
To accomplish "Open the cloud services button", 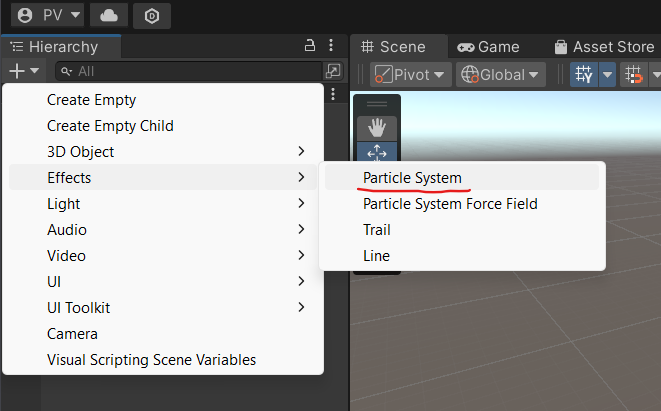I will (108, 15).
